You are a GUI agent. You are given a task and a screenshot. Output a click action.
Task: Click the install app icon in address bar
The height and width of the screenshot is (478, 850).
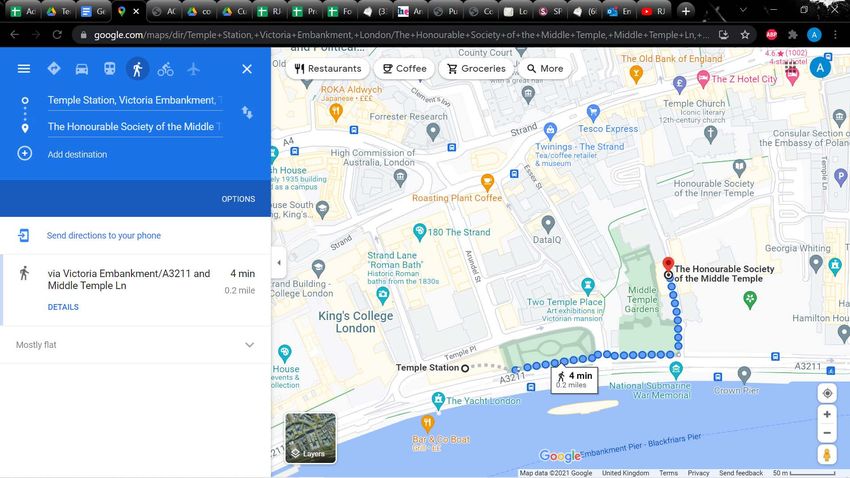pyautogui.click(x=723, y=35)
